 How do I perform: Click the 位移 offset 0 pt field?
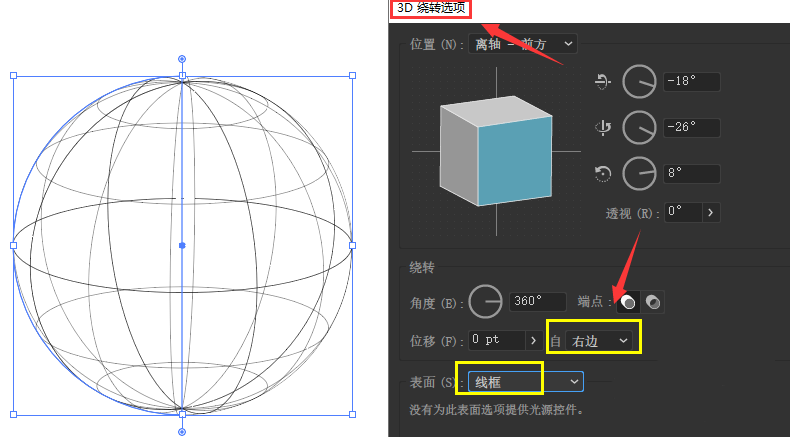click(x=497, y=340)
